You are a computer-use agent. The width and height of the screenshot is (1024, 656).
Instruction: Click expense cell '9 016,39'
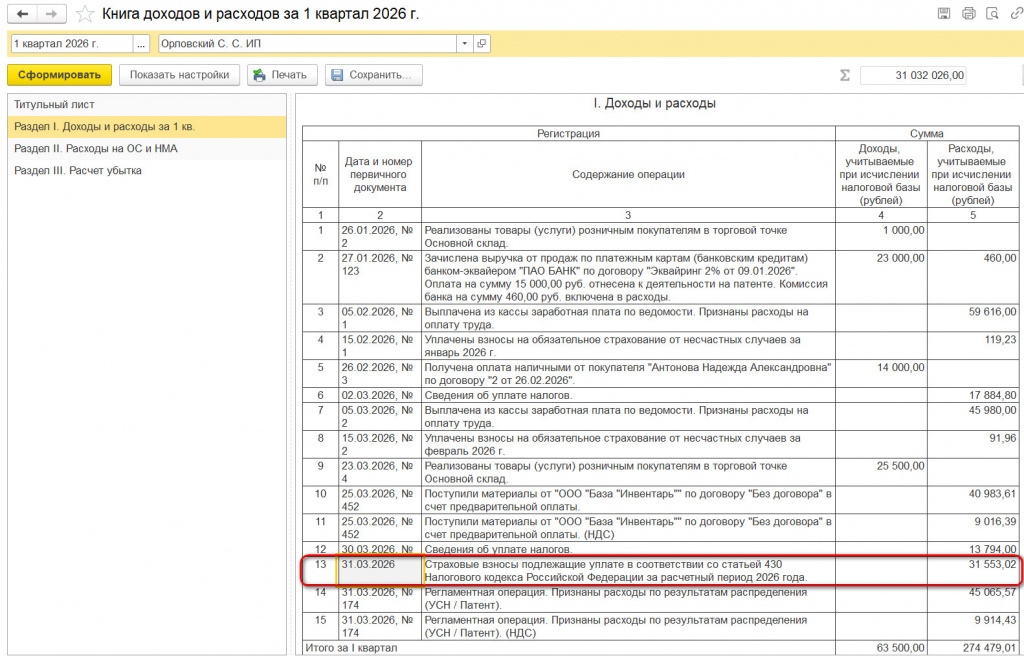(x=973, y=528)
